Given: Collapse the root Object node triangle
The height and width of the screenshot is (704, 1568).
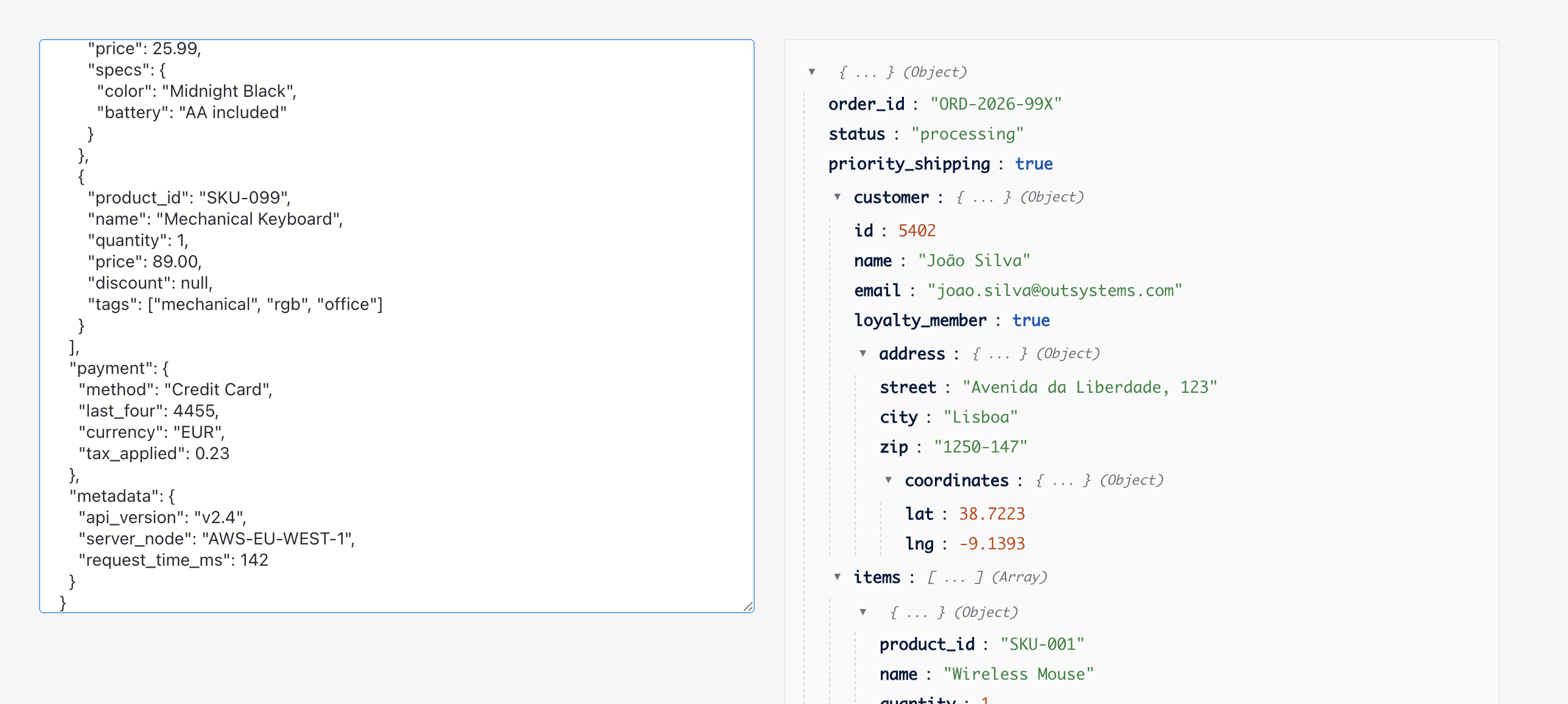Looking at the screenshot, I should [811, 72].
